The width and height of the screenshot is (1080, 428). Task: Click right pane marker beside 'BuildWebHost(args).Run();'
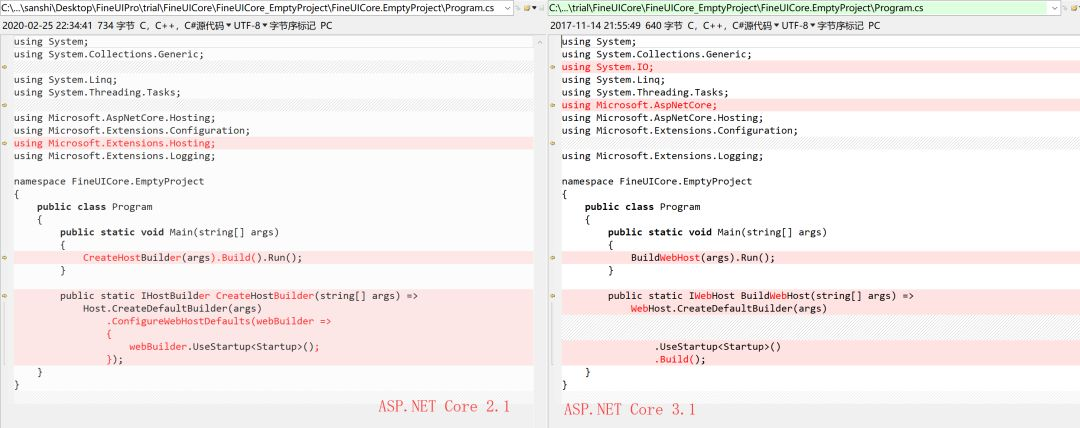tap(552, 258)
